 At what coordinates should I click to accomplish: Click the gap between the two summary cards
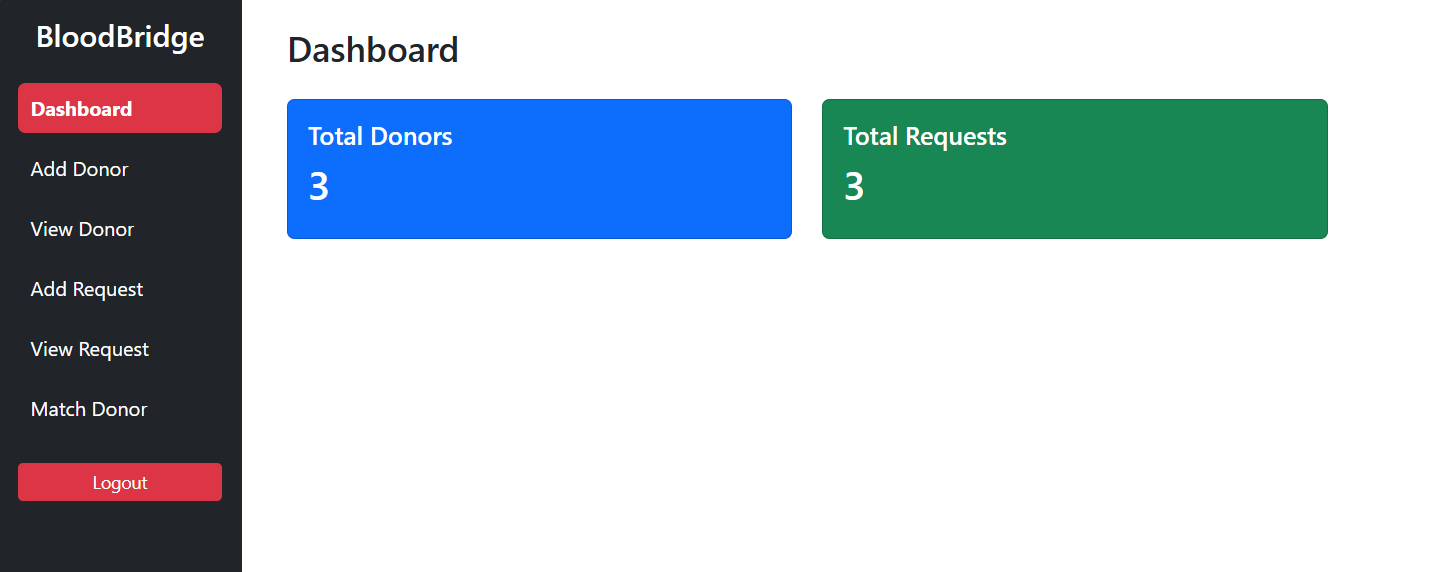click(807, 169)
